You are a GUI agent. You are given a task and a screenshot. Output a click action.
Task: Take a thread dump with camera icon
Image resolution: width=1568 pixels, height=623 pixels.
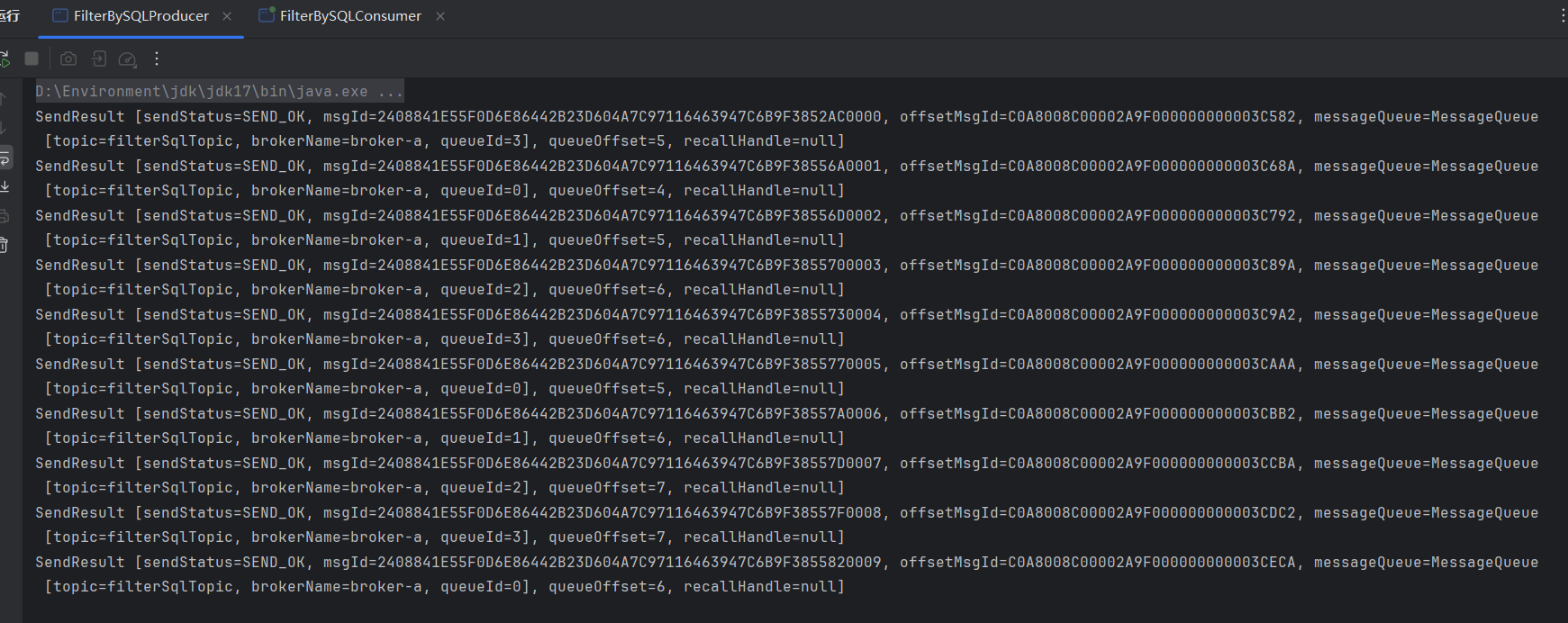pos(68,59)
